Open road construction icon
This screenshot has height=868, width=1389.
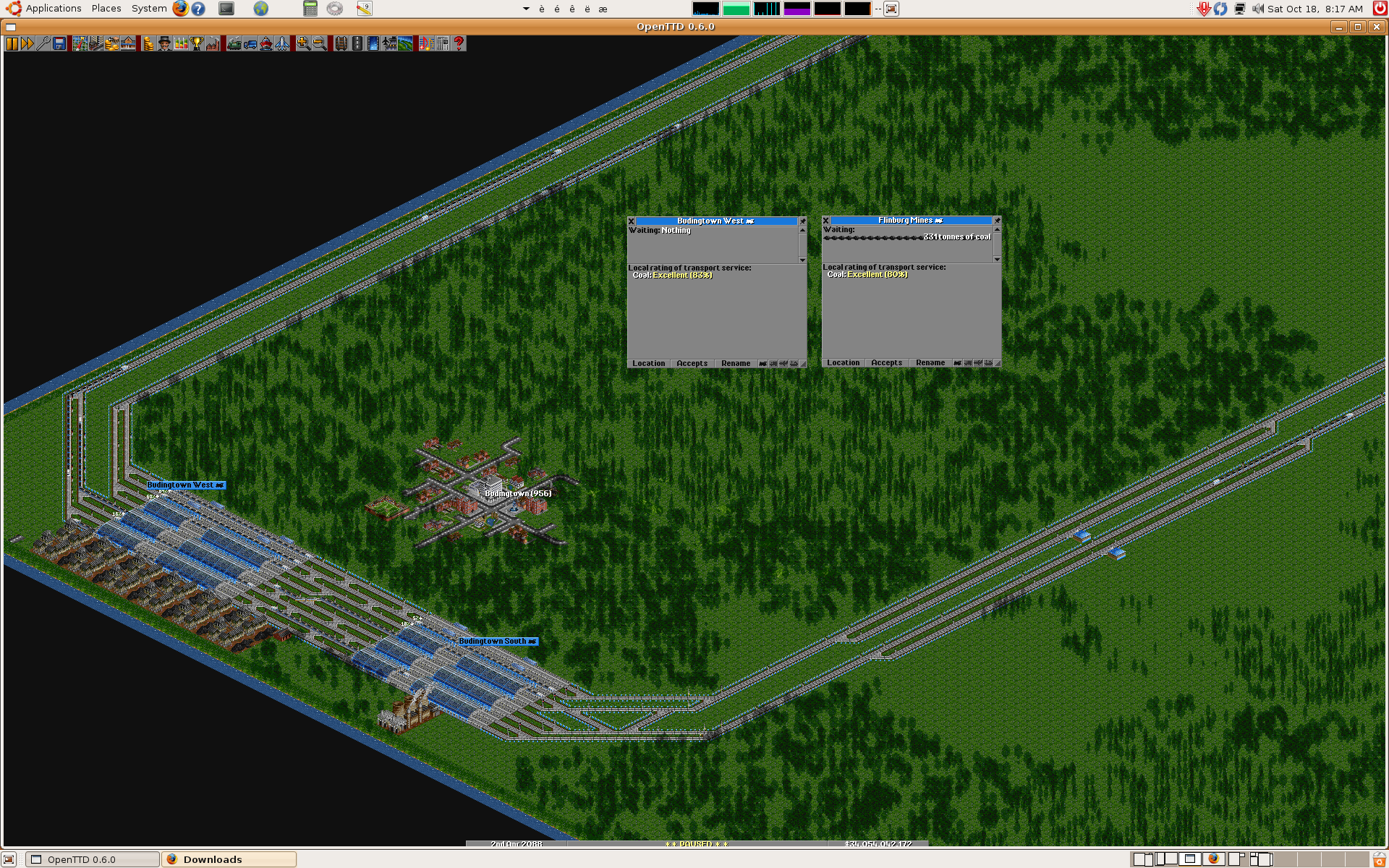(357, 43)
